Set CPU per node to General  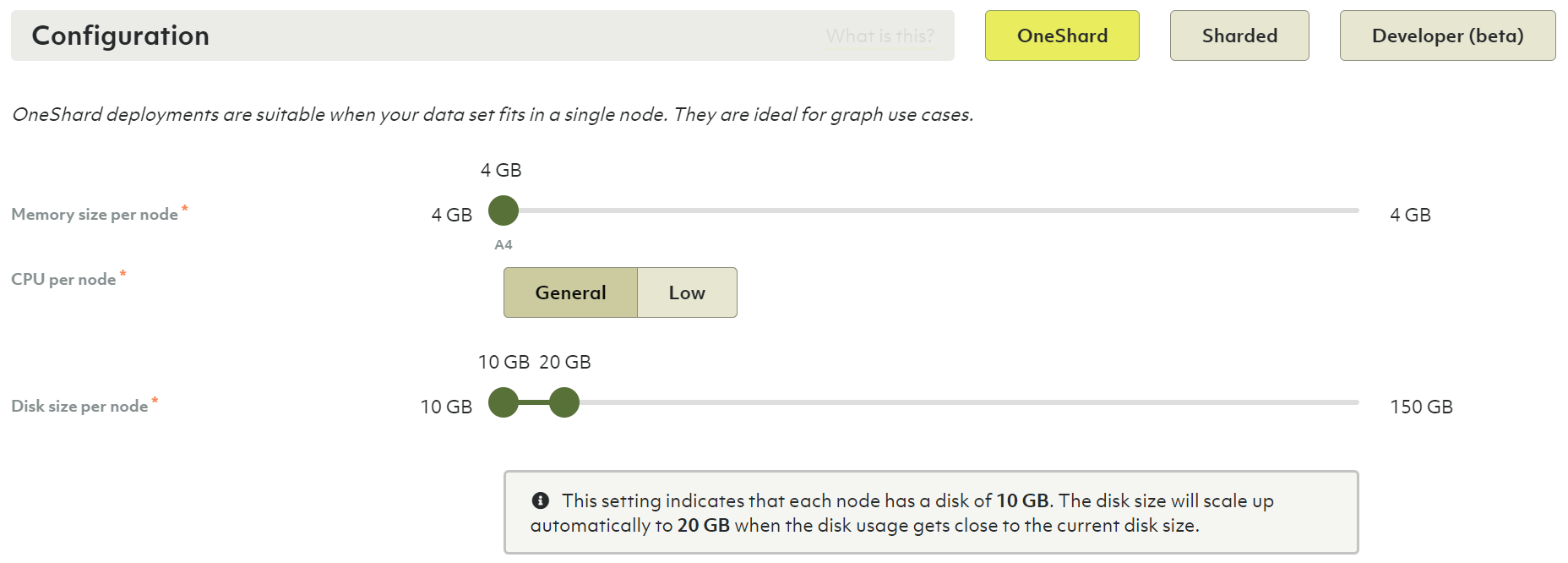(570, 292)
